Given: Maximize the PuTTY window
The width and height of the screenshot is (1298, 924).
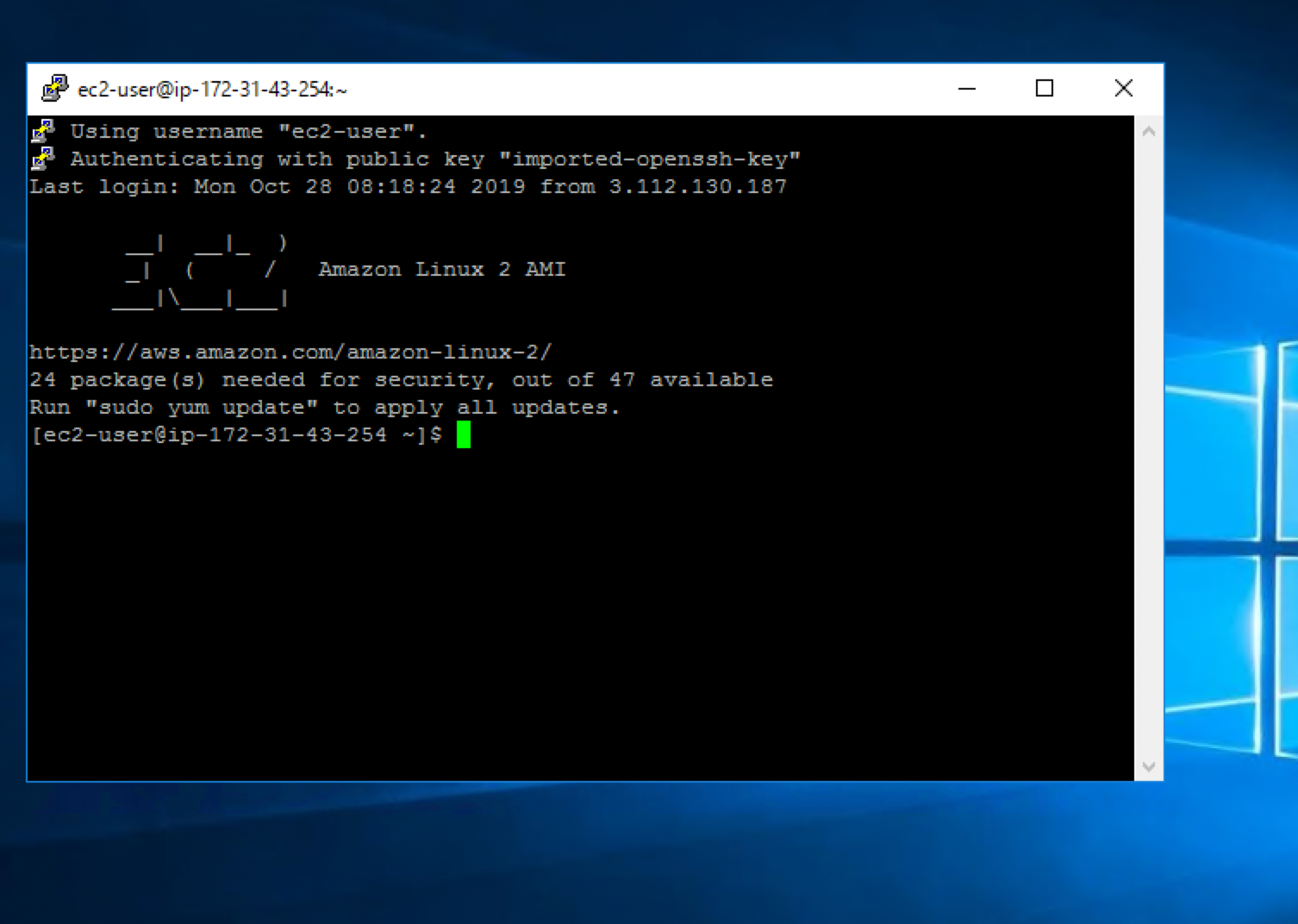Looking at the screenshot, I should pos(1045,88).
